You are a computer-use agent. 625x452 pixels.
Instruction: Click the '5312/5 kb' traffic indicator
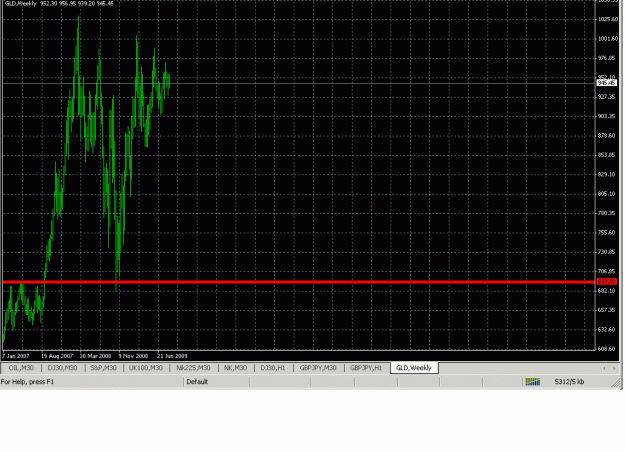click(569, 382)
